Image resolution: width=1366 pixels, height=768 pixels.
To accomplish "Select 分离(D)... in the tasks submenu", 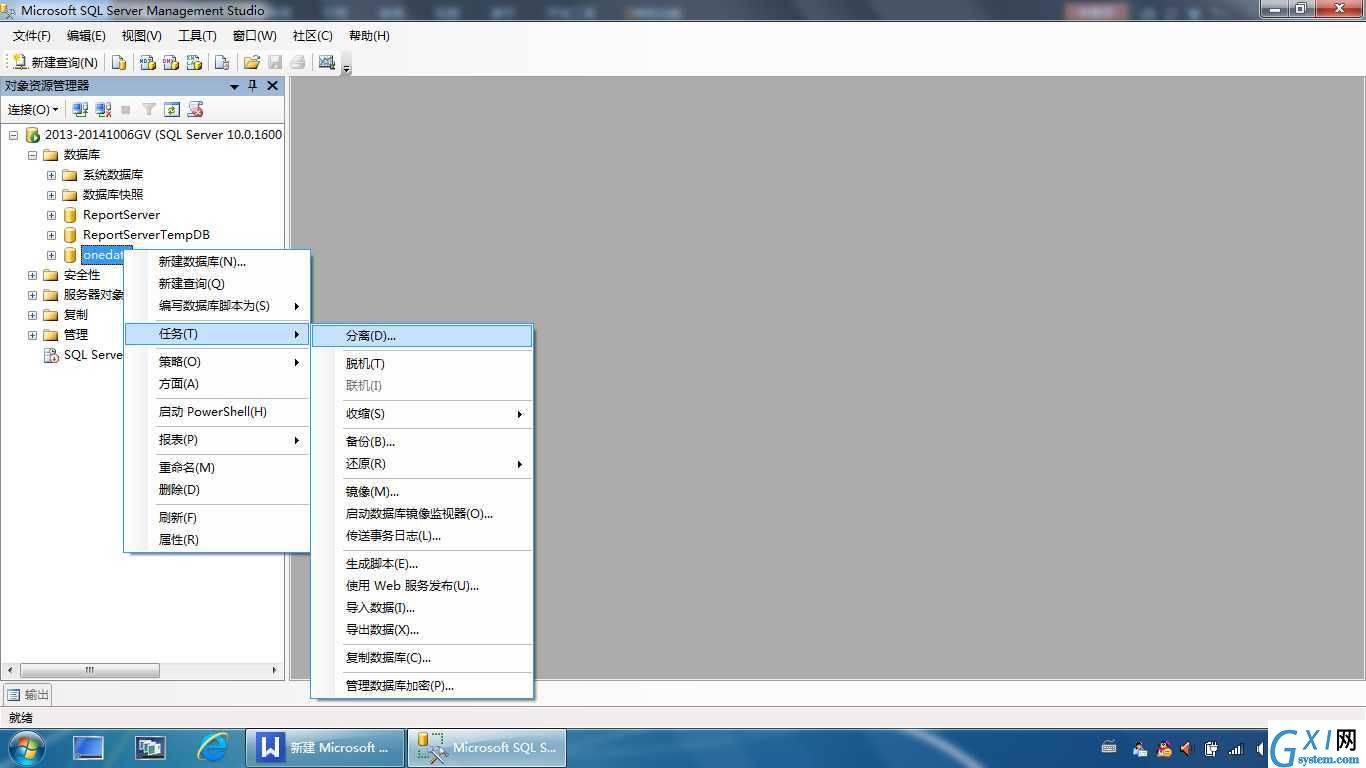I will 422,336.
